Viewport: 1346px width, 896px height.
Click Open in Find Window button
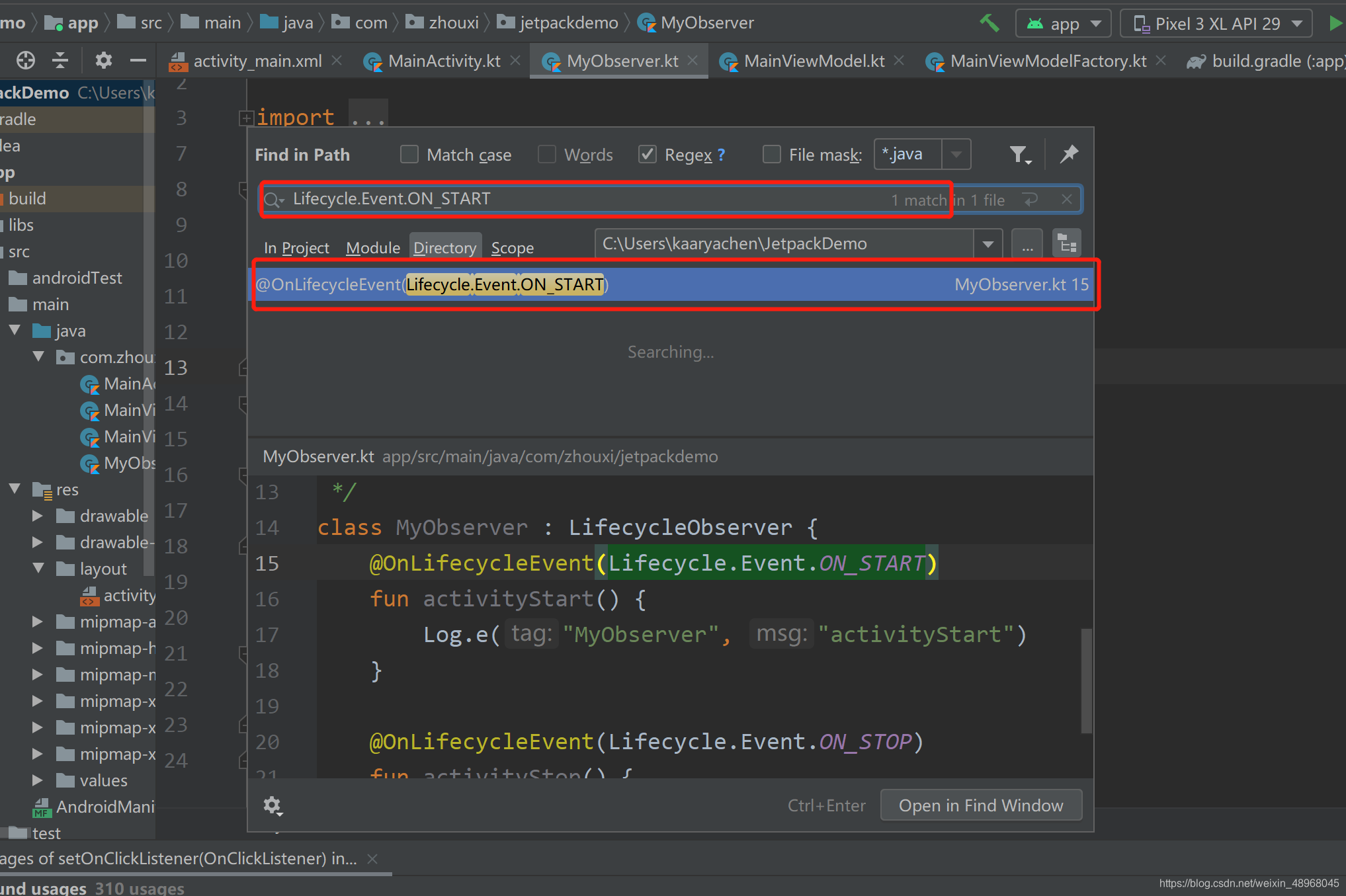pyautogui.click(x=980, y=805)
